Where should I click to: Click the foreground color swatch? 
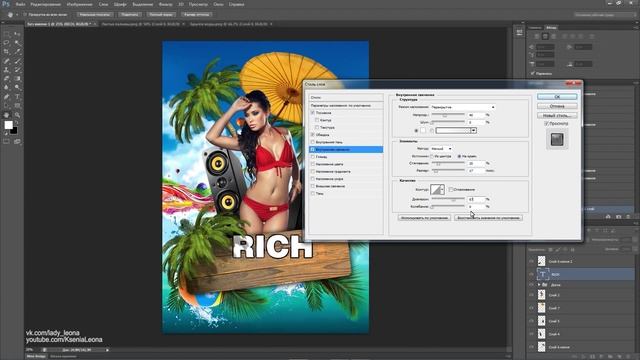[x=8, y=125]
